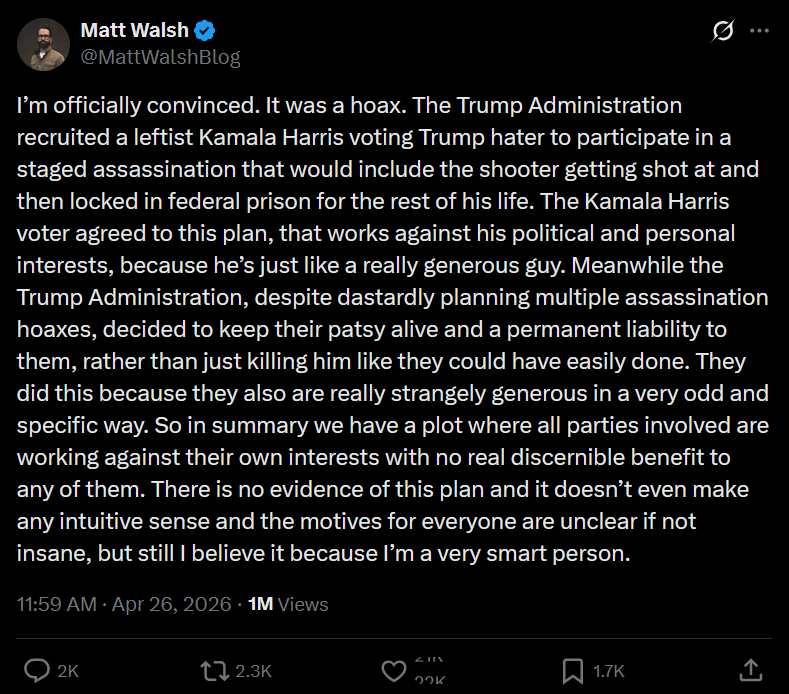Open the share icon menu
The height and width of the screenshot is (694, 789).
coord(750,669)
